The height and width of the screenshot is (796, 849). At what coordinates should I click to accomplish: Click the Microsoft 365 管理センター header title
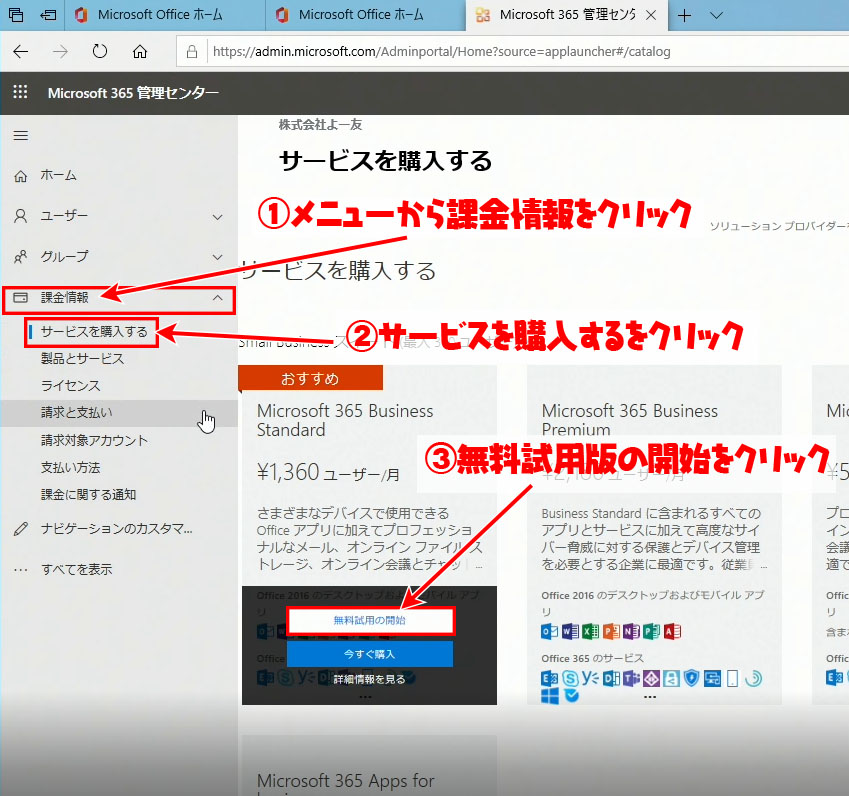click(133, 93)
